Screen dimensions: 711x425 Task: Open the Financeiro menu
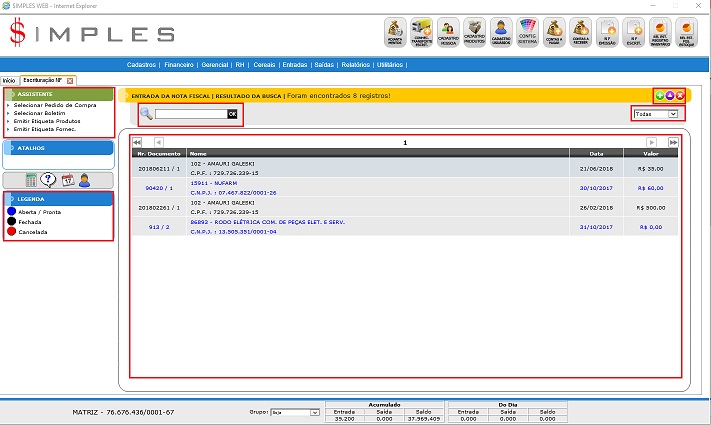tap(179, 65)
